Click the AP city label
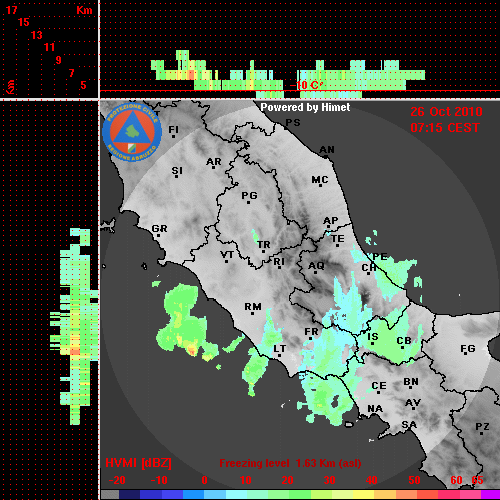Viewport: 500px width, 500px height. 331,221
